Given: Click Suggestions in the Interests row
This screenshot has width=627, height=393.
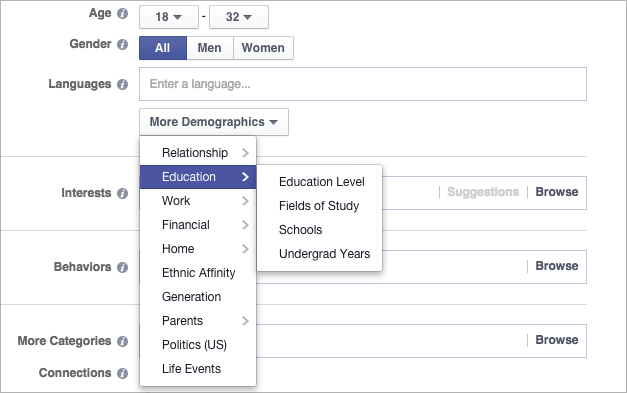Looking at the screenshot, I should pos(483,192).
